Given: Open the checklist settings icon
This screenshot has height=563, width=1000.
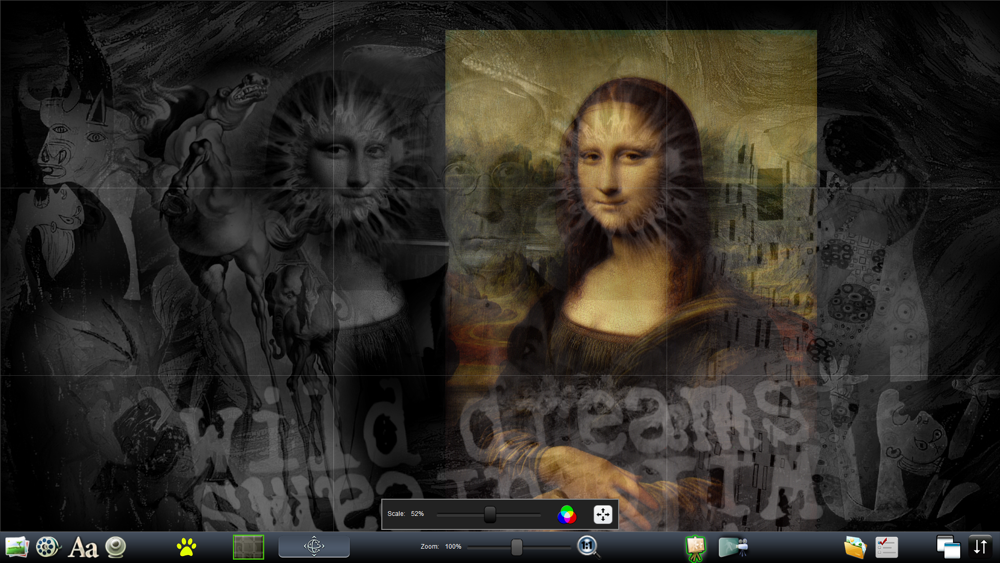Looking at the screenshot, I should pyautogui.click(x=886, y=546).
